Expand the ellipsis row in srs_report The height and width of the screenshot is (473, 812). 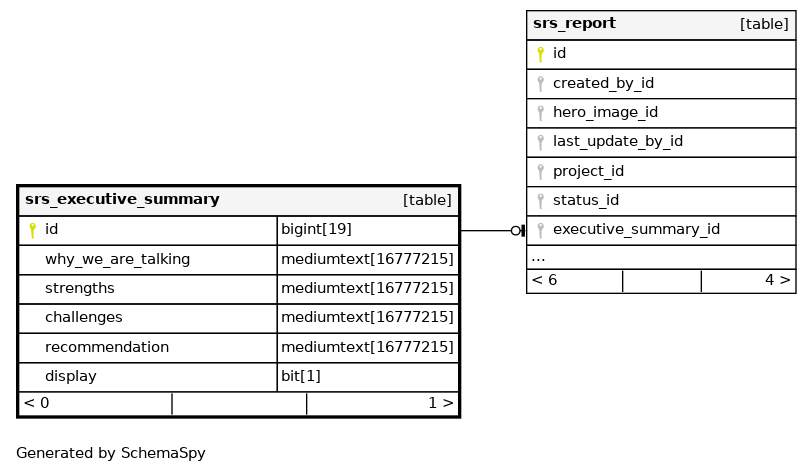[538, 257]
